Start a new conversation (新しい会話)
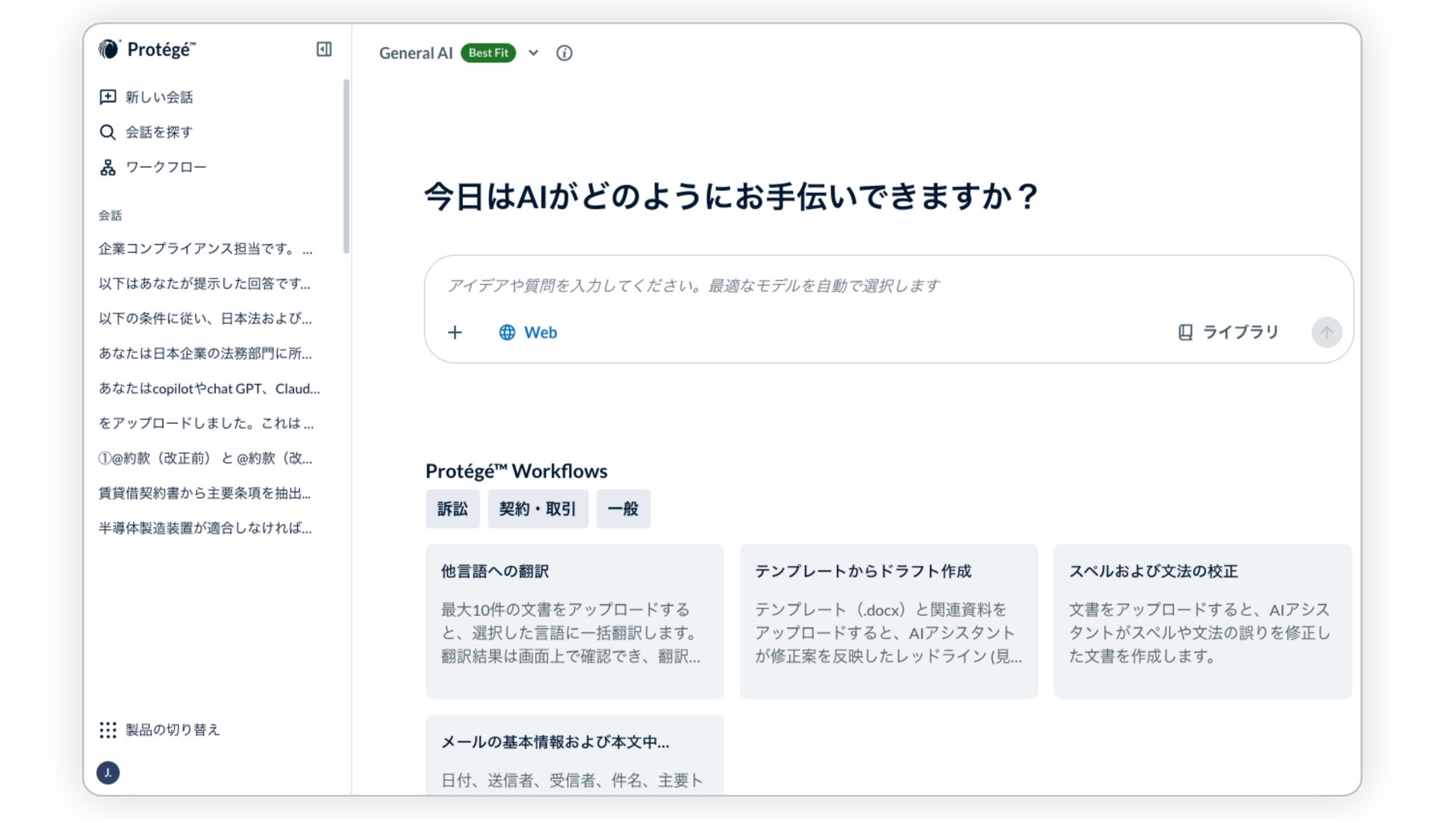This screenshot has height=819, width=1456. 146,97
